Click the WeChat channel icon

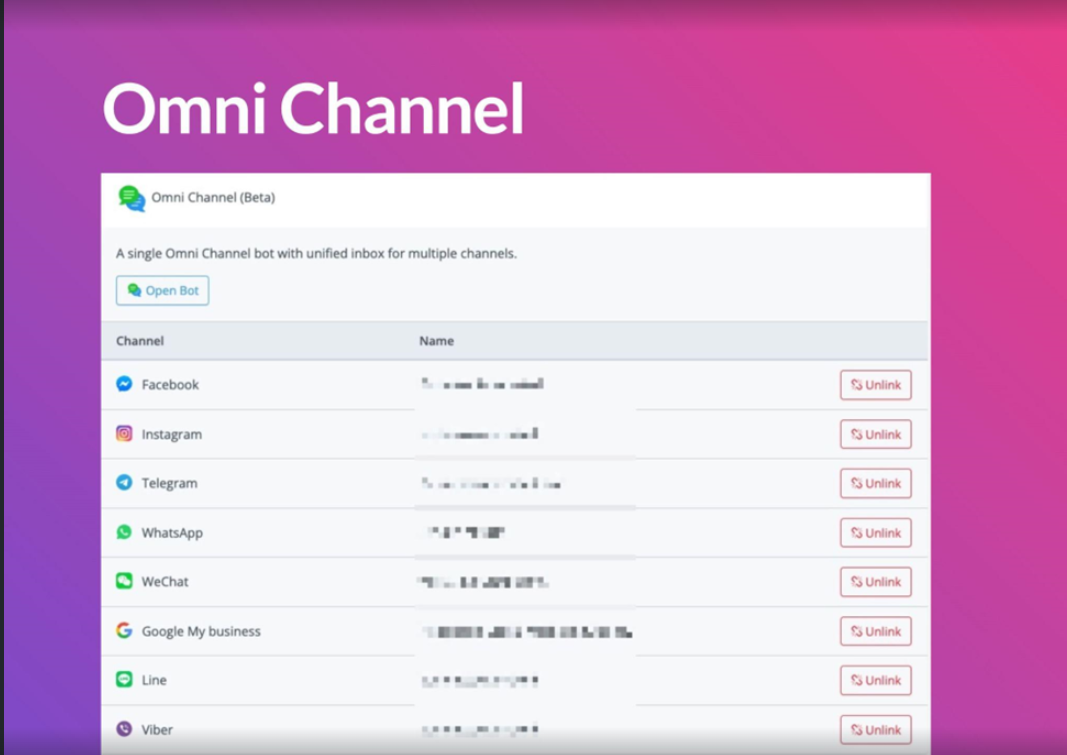click(124, 581)
